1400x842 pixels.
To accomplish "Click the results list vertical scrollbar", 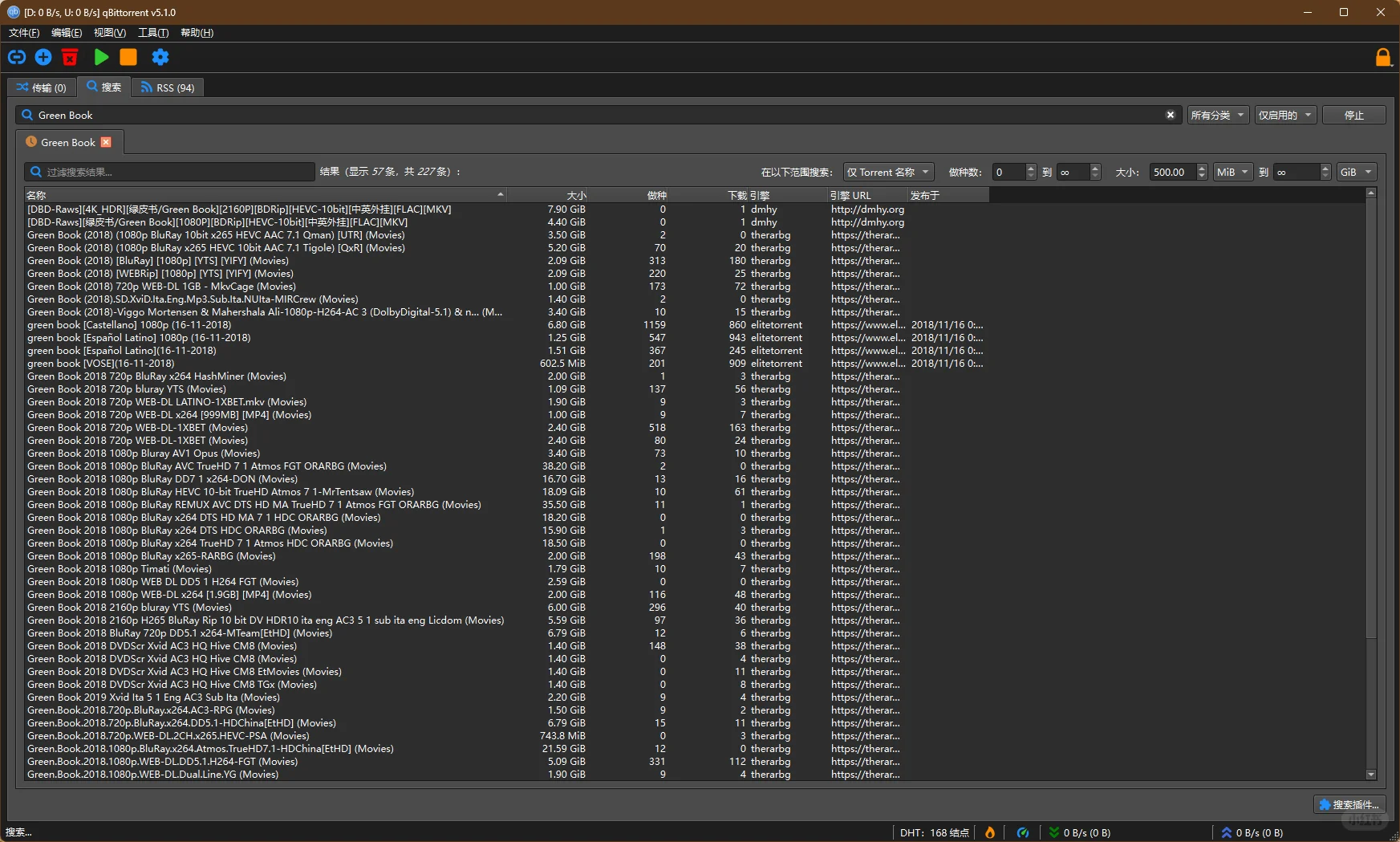I will pos(1371,417).
